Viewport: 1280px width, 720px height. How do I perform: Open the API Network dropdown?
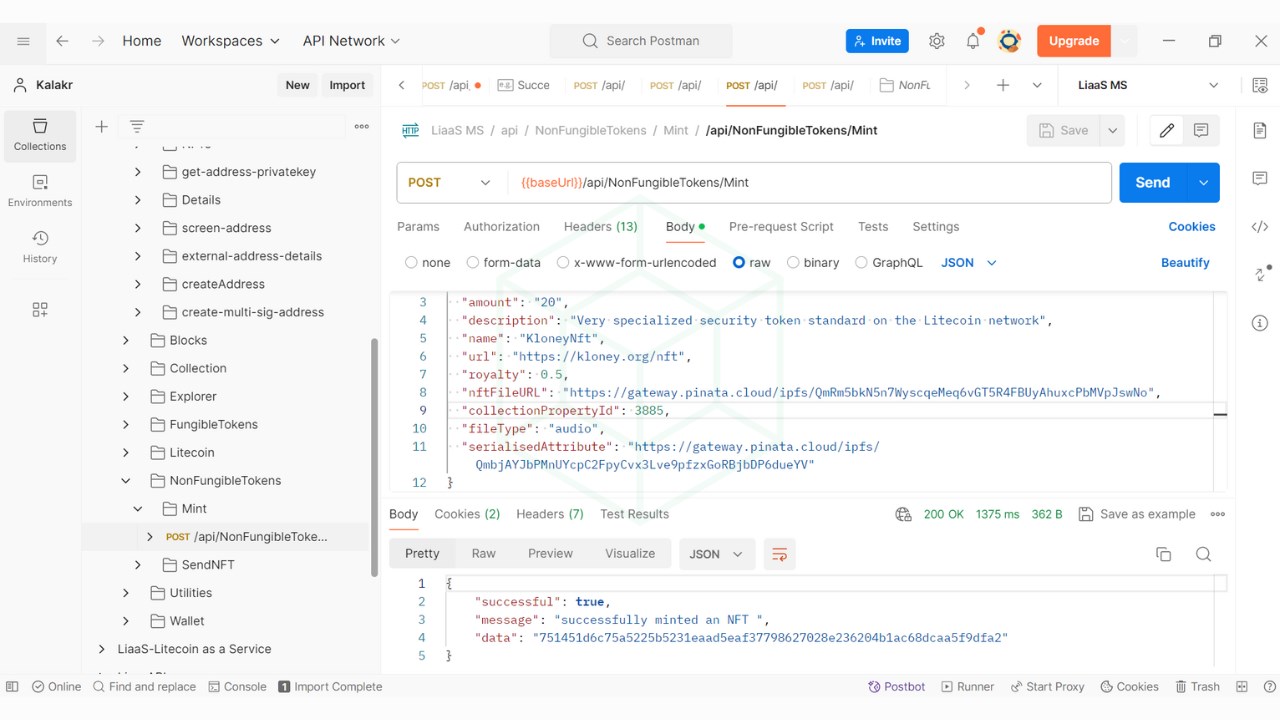351,41
